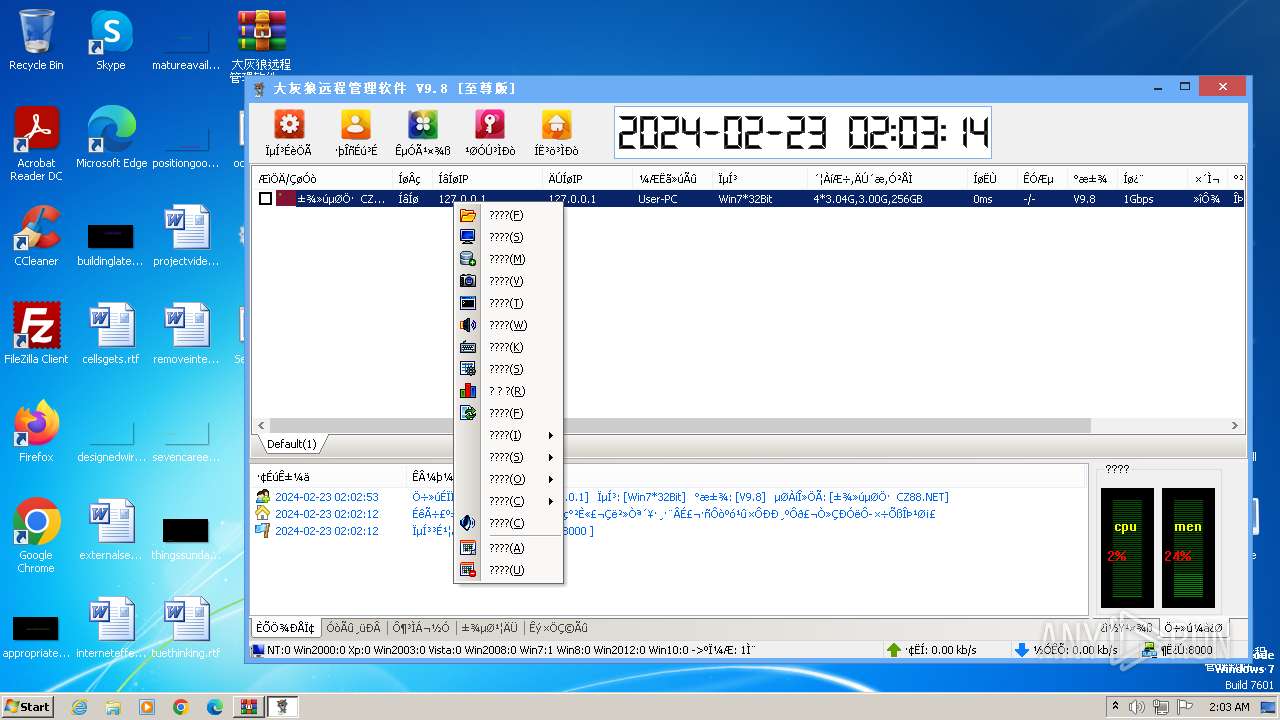
Task: Click the cpu usage meter
Action: click(x=1126, y=548)
